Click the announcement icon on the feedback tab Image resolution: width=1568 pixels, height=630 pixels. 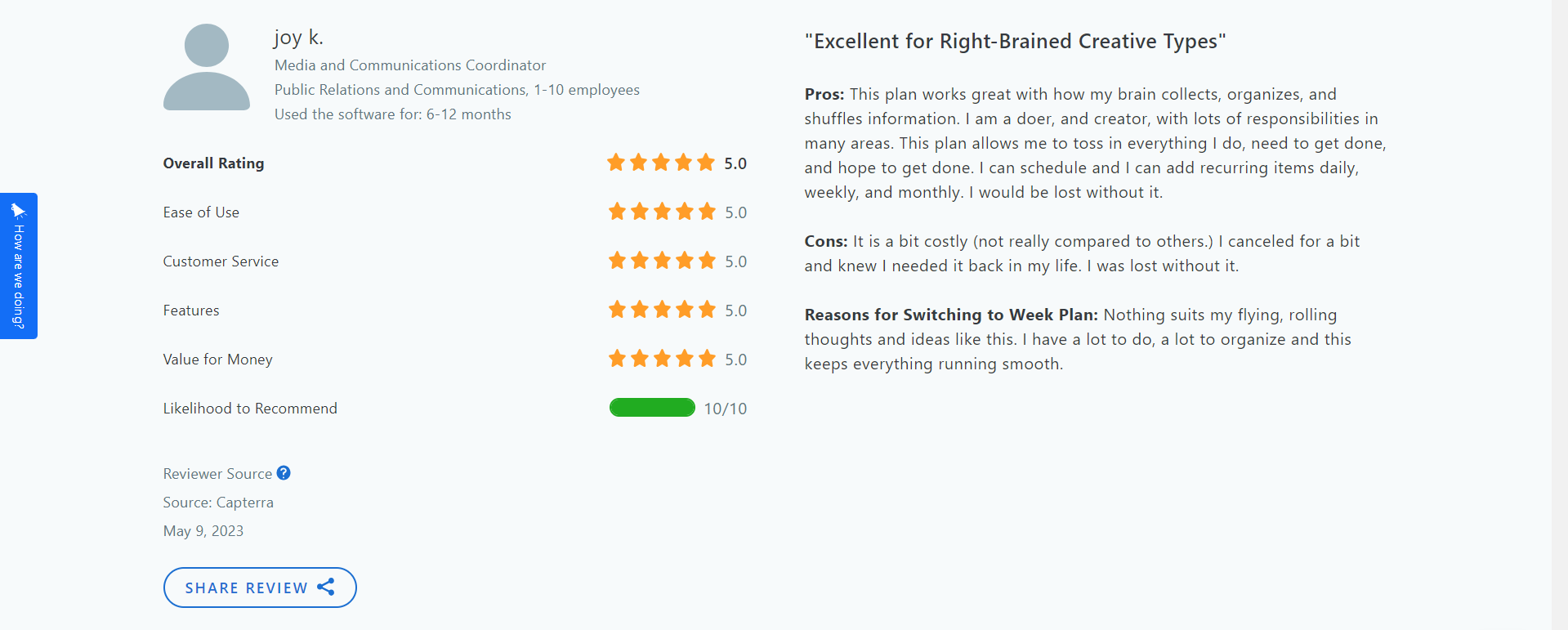coord(19,210)
